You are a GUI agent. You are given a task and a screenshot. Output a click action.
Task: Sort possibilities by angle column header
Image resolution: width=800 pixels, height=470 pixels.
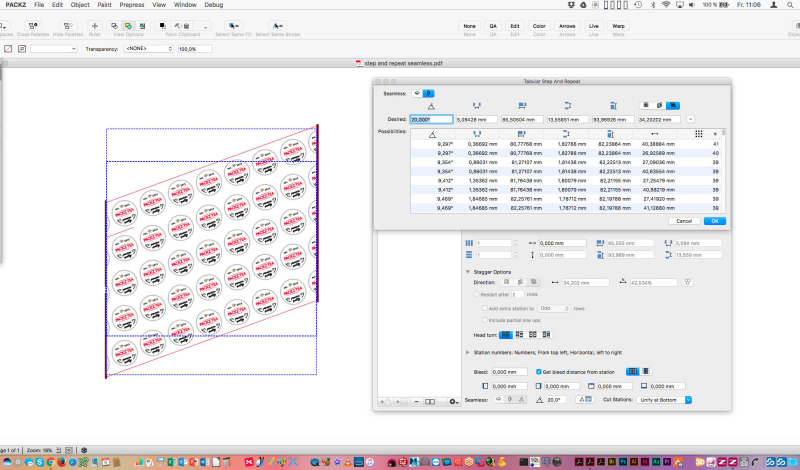[432, 134]
